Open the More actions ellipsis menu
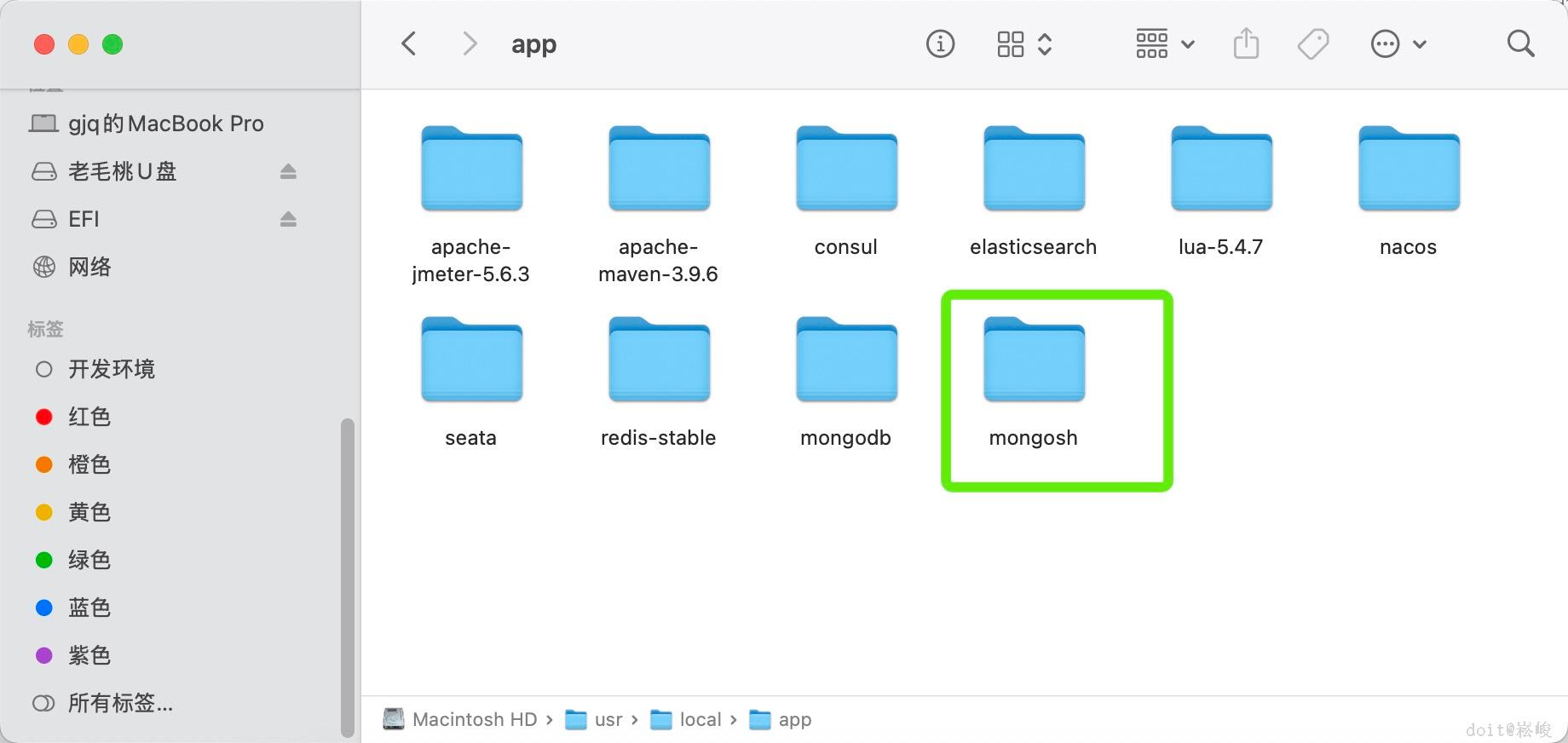The width and height of the screenshot is (1568, 743). click(x=1398, y=43)
